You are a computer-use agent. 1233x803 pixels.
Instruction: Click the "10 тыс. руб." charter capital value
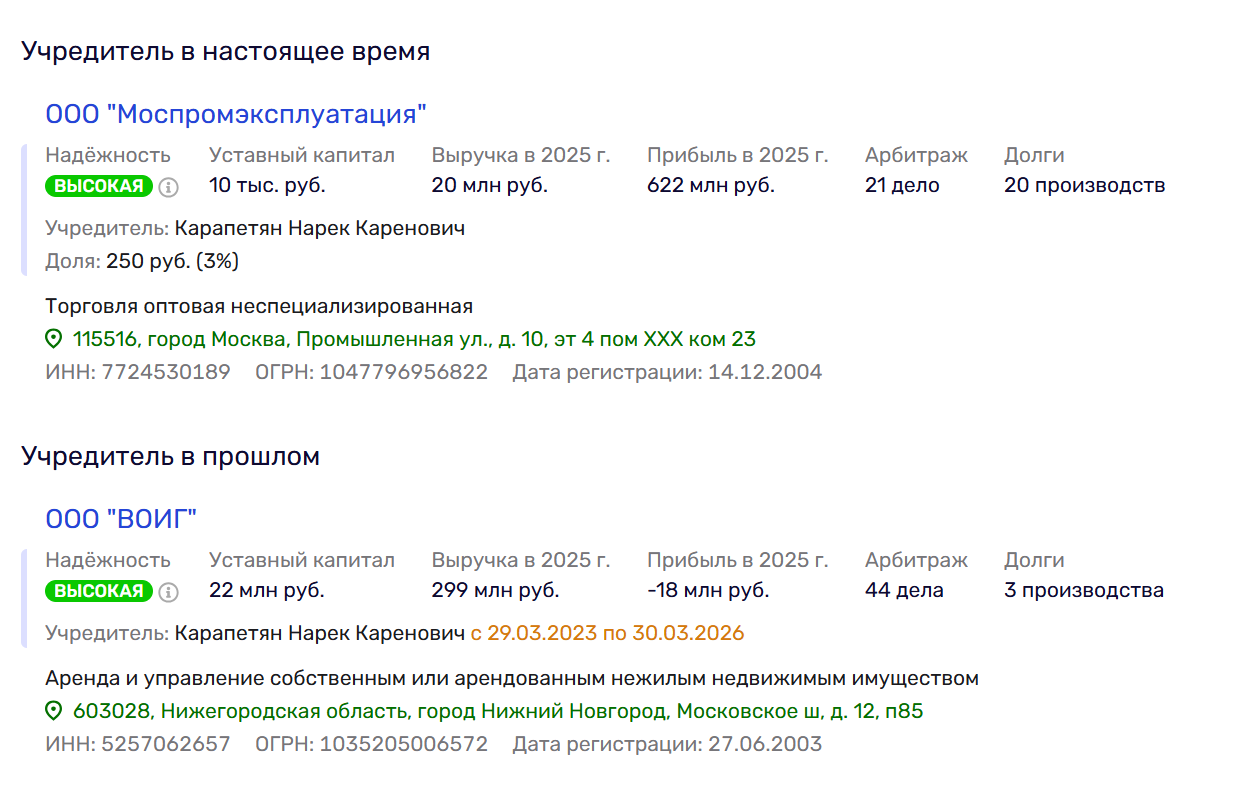pos(267,185)
